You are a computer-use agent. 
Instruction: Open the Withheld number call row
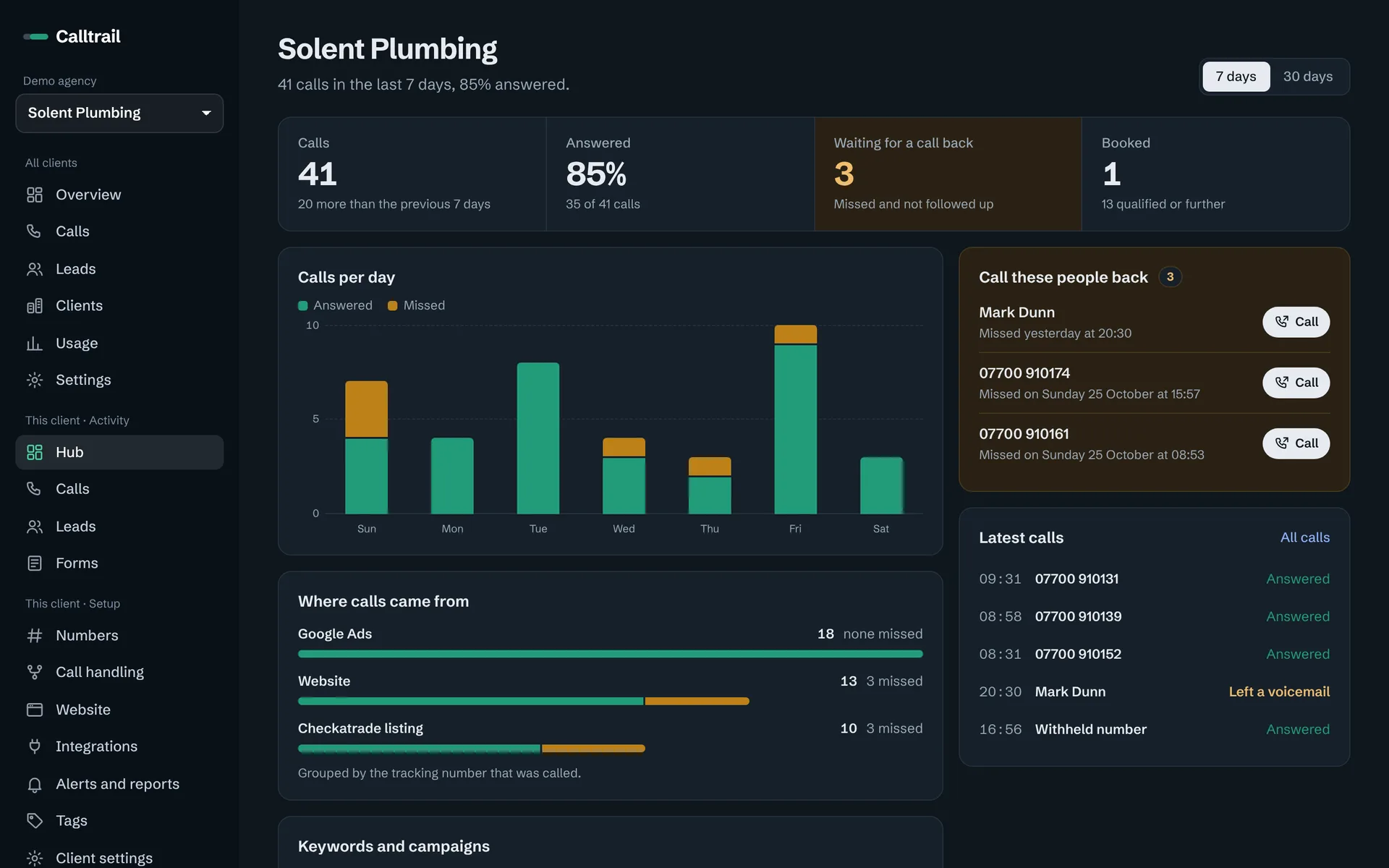pyautogui.click(x=1154, y=730)
